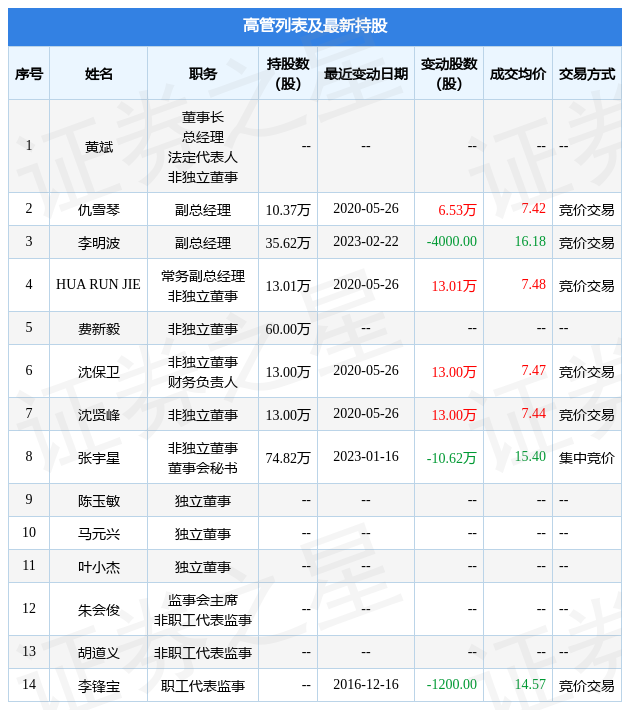Click the holding value 35.62万
This screenshot has width=622, height=710.
click(x=288, y=243)
